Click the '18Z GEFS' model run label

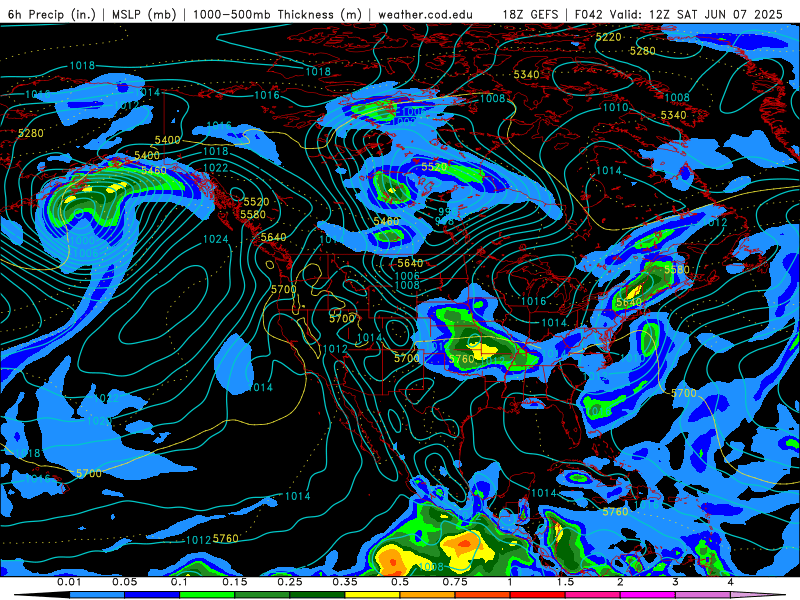pos(530,14)
